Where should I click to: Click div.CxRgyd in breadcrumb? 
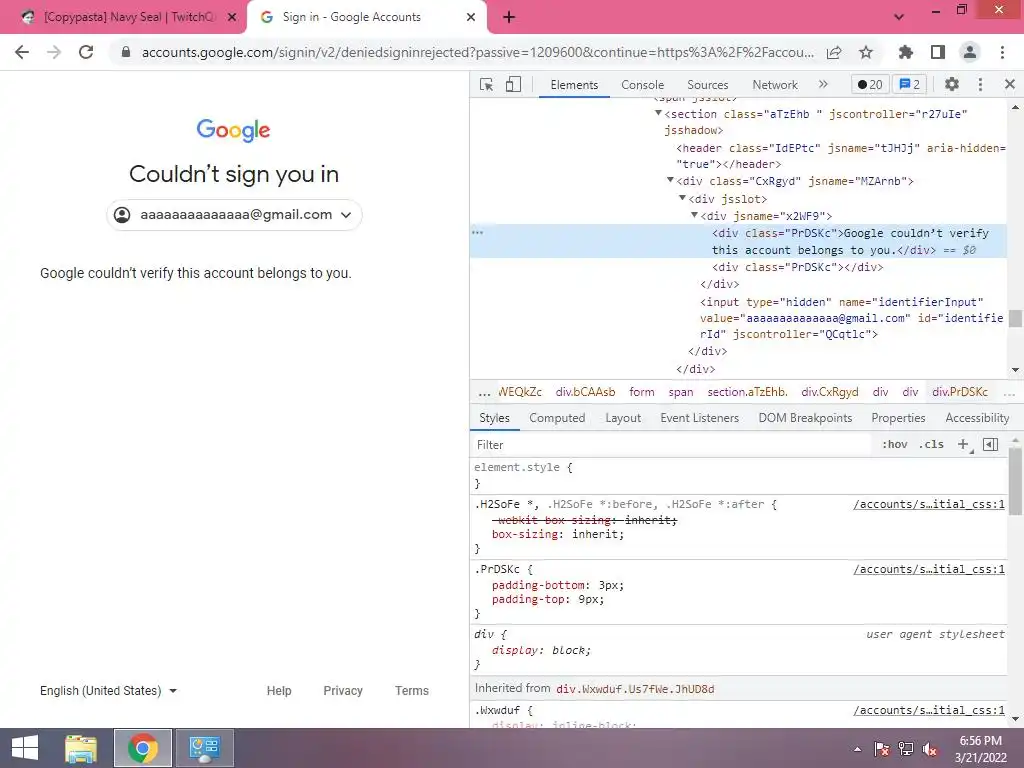coord(829,392)
